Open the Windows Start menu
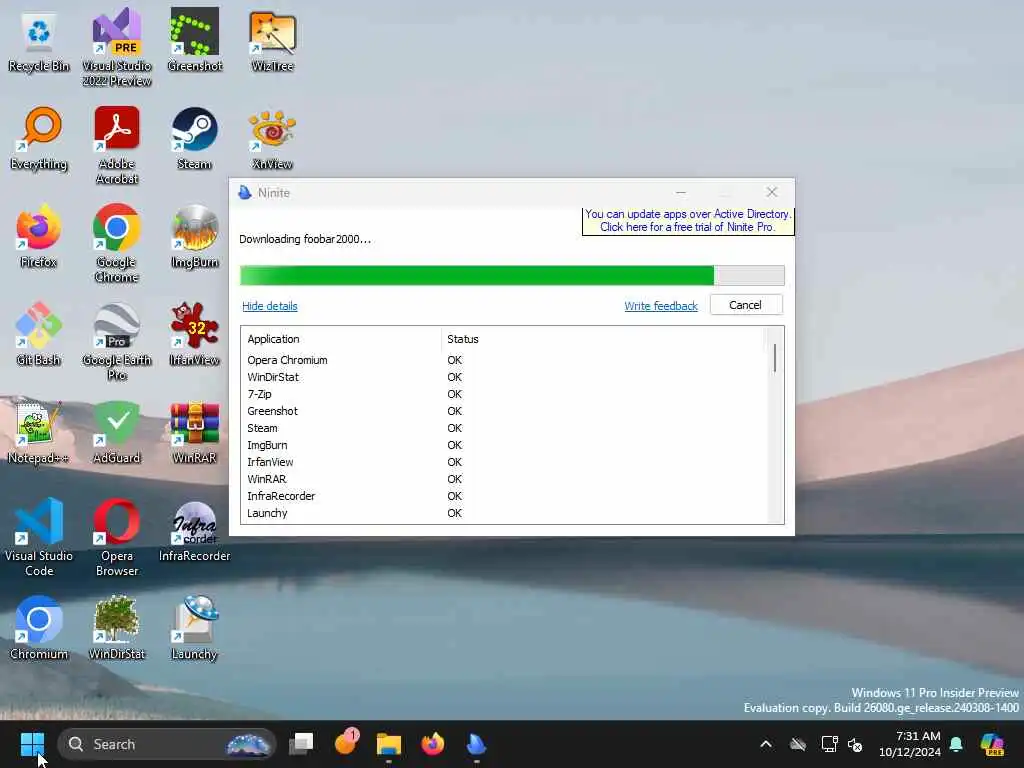This screenshot has width=1024, height=768. coord(32,744)
